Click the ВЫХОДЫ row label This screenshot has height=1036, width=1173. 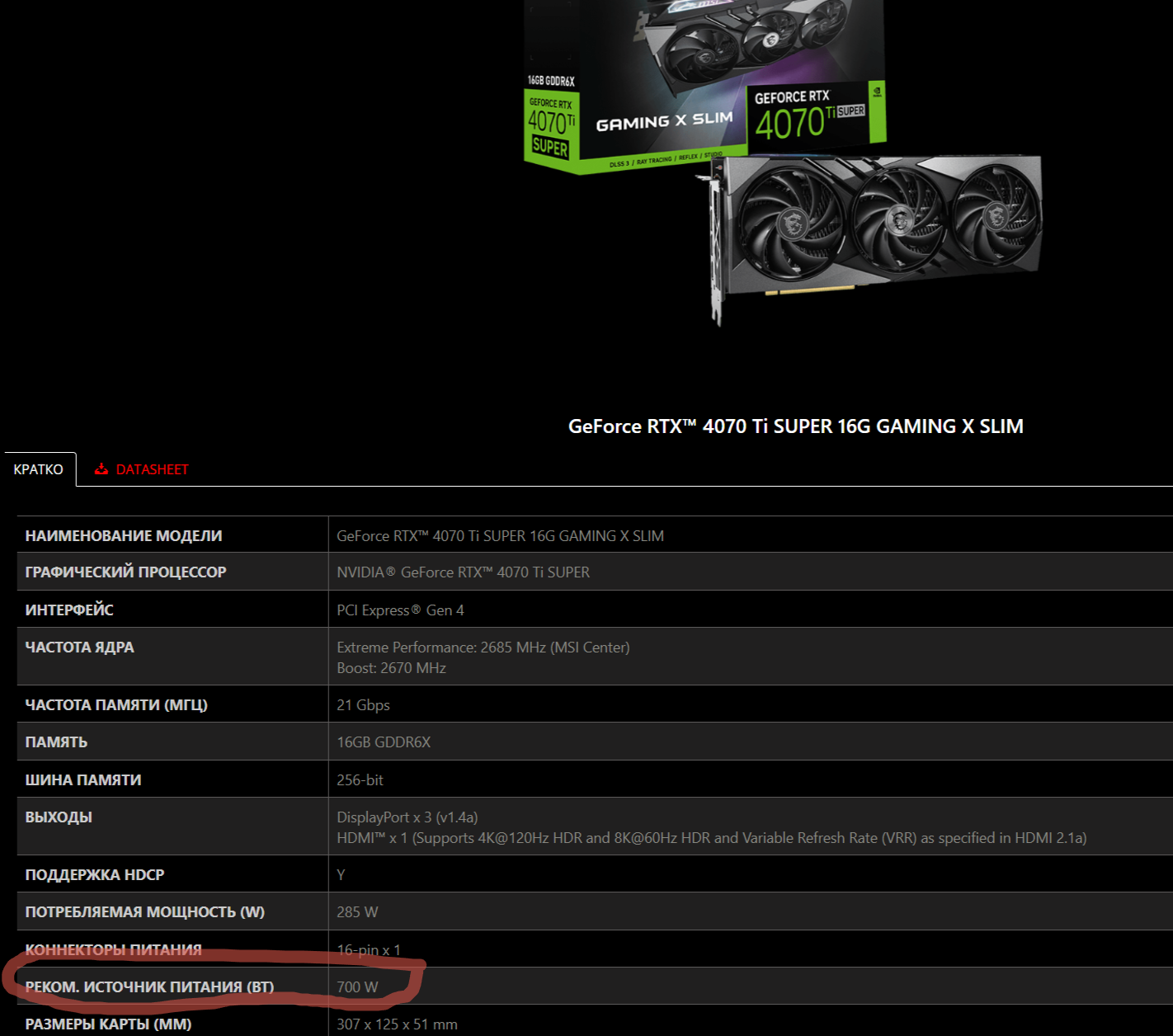tap(59, 817)
